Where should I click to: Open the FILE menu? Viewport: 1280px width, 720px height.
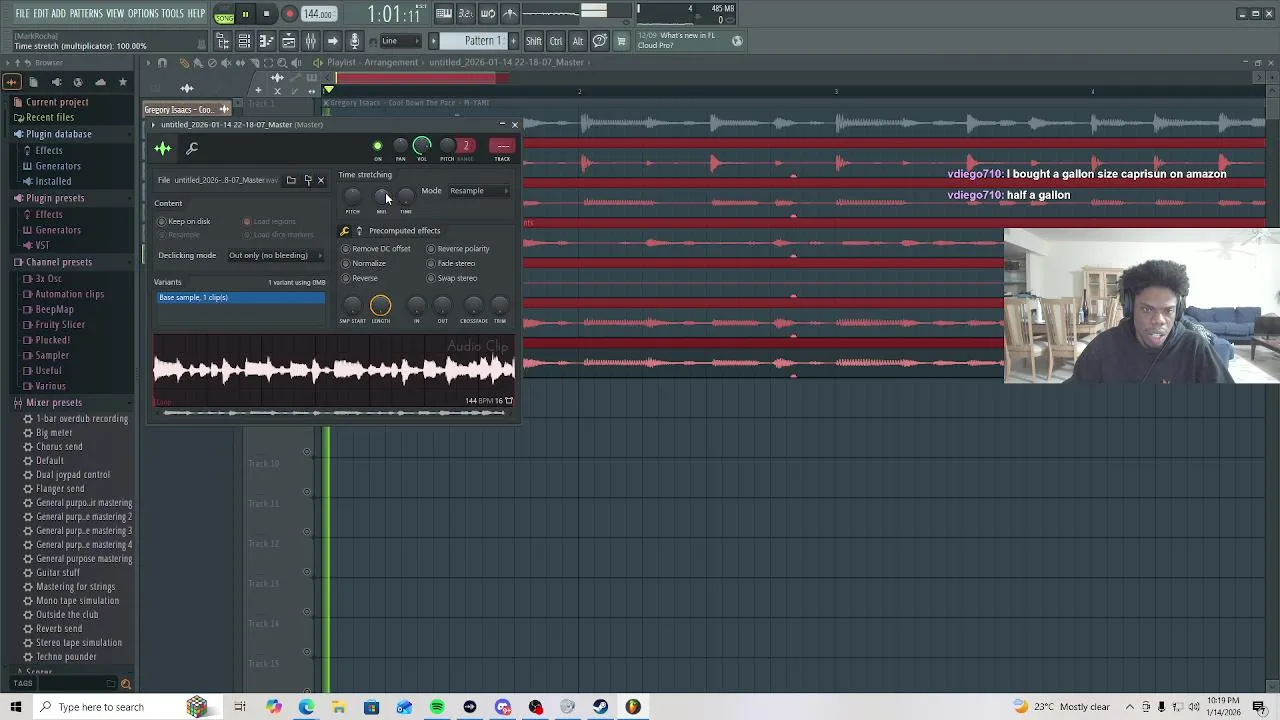[x=22, y=14]
